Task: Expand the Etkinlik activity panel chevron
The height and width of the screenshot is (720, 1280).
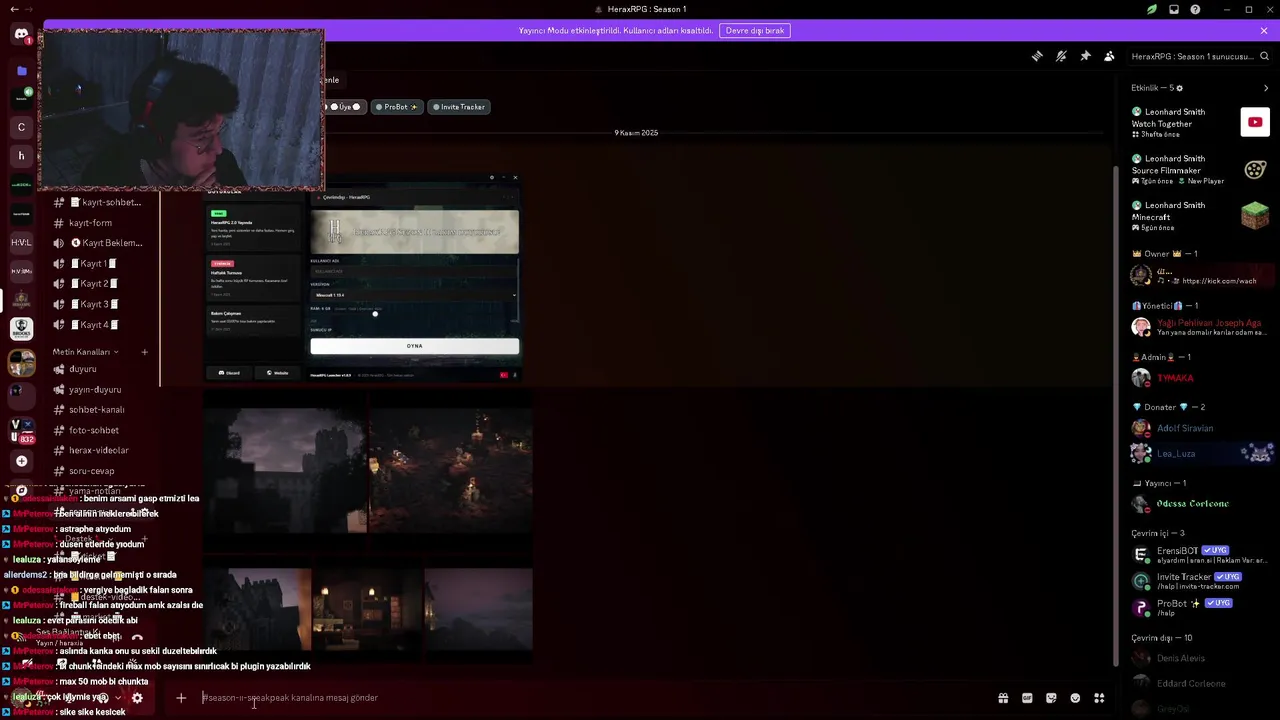Action: tap(1266, 88)
